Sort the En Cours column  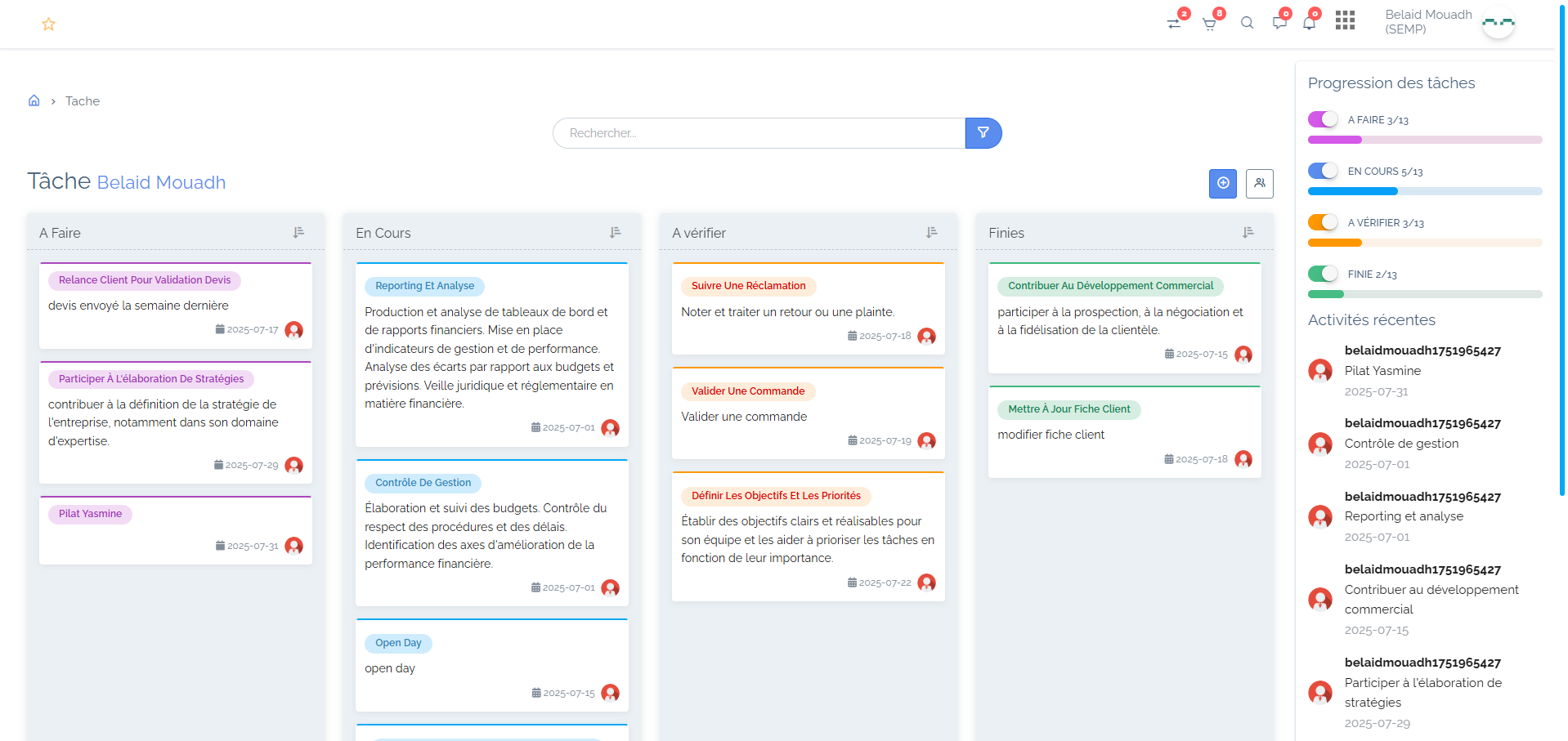coord(615,233)
